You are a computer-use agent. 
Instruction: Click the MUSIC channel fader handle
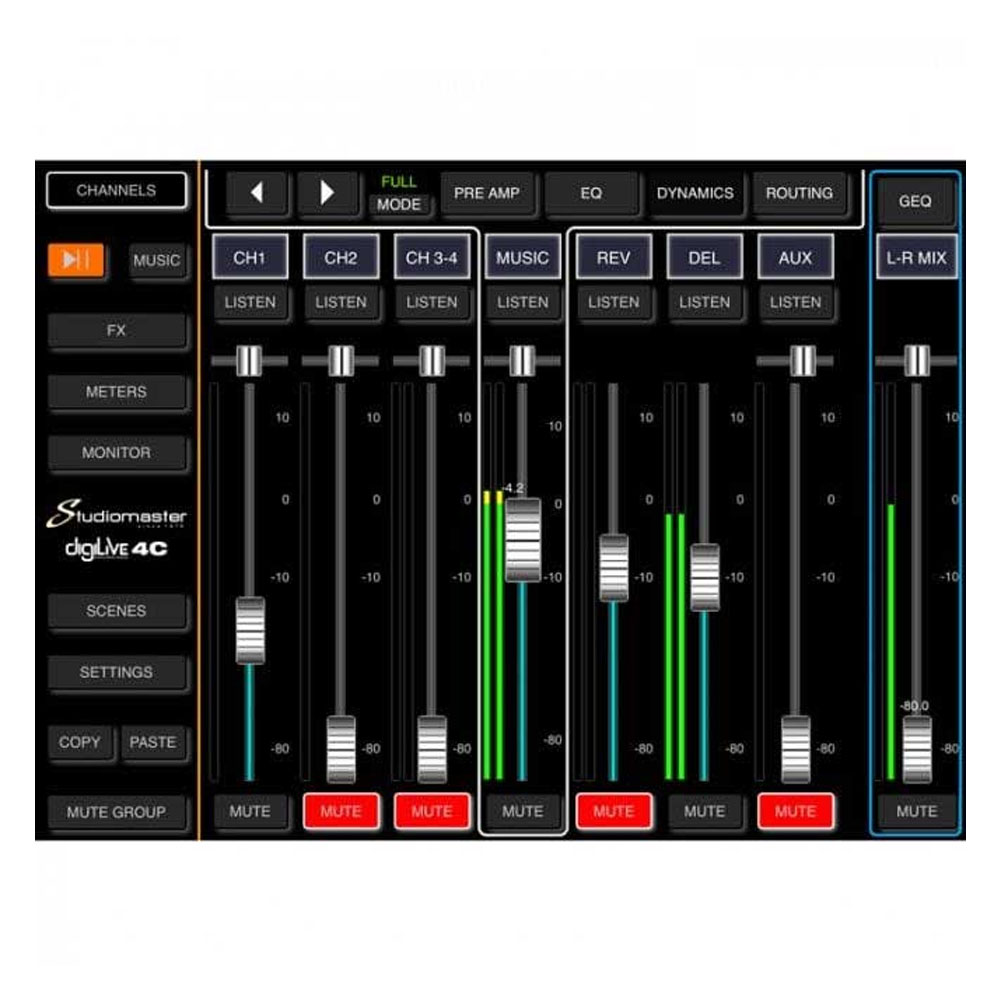(523, 540)
